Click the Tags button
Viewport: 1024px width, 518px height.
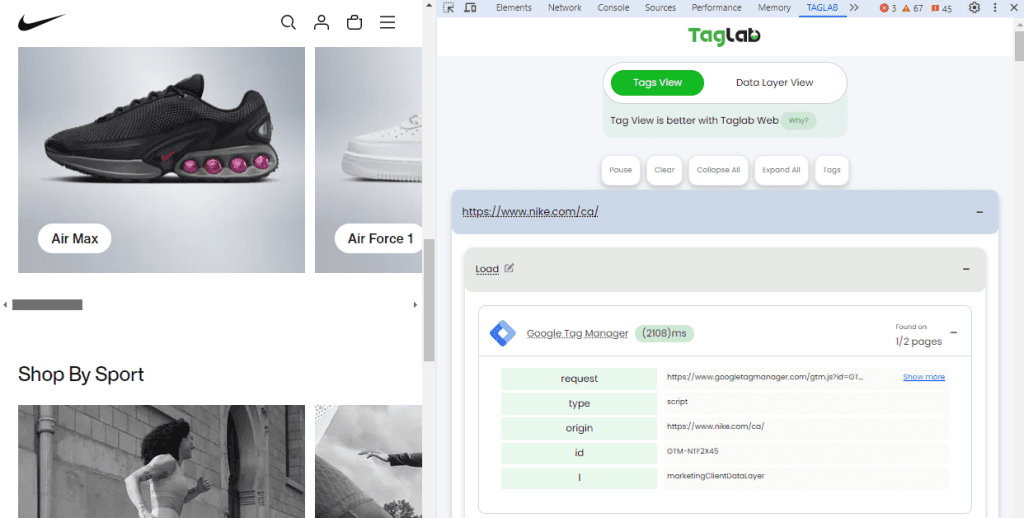pos(831,170)
